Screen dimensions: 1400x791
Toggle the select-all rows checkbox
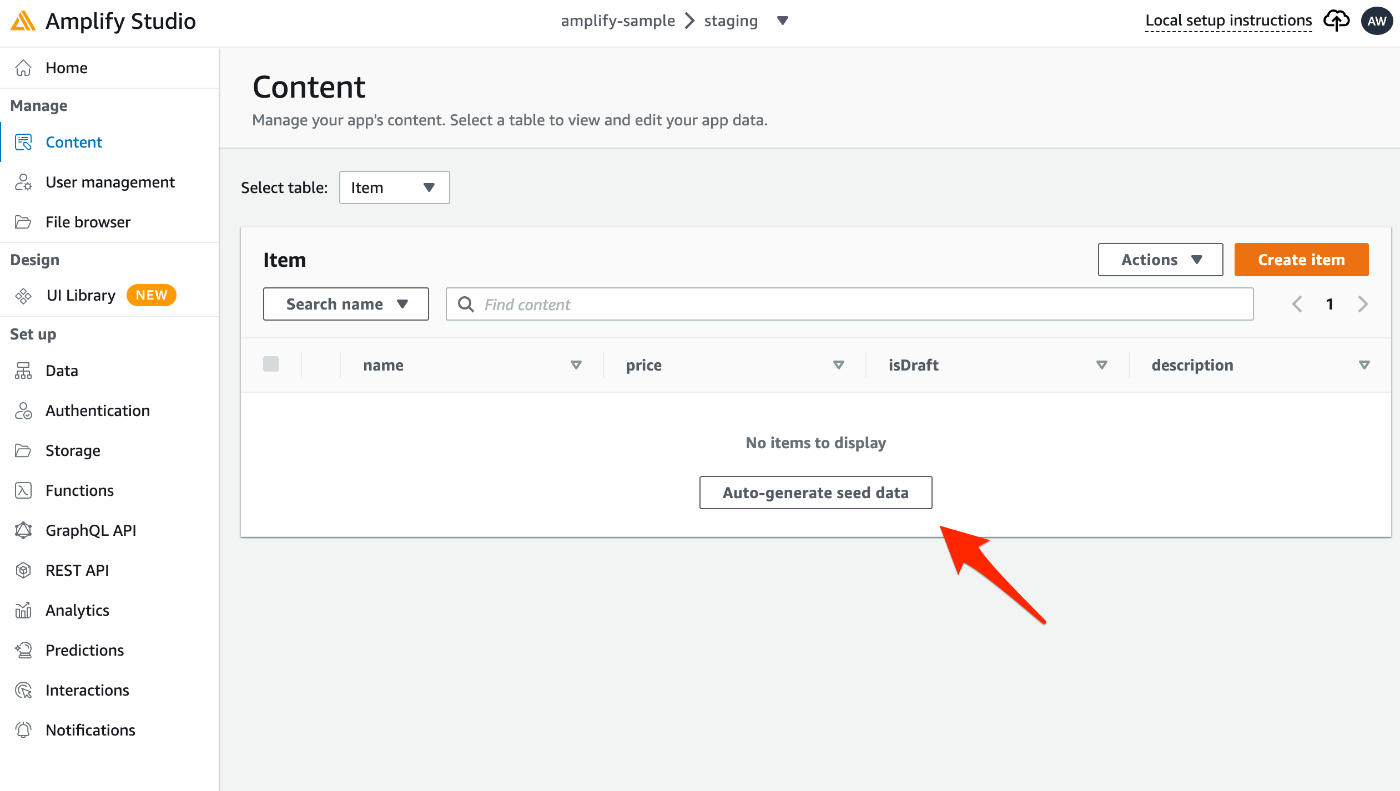click(271, 364)
